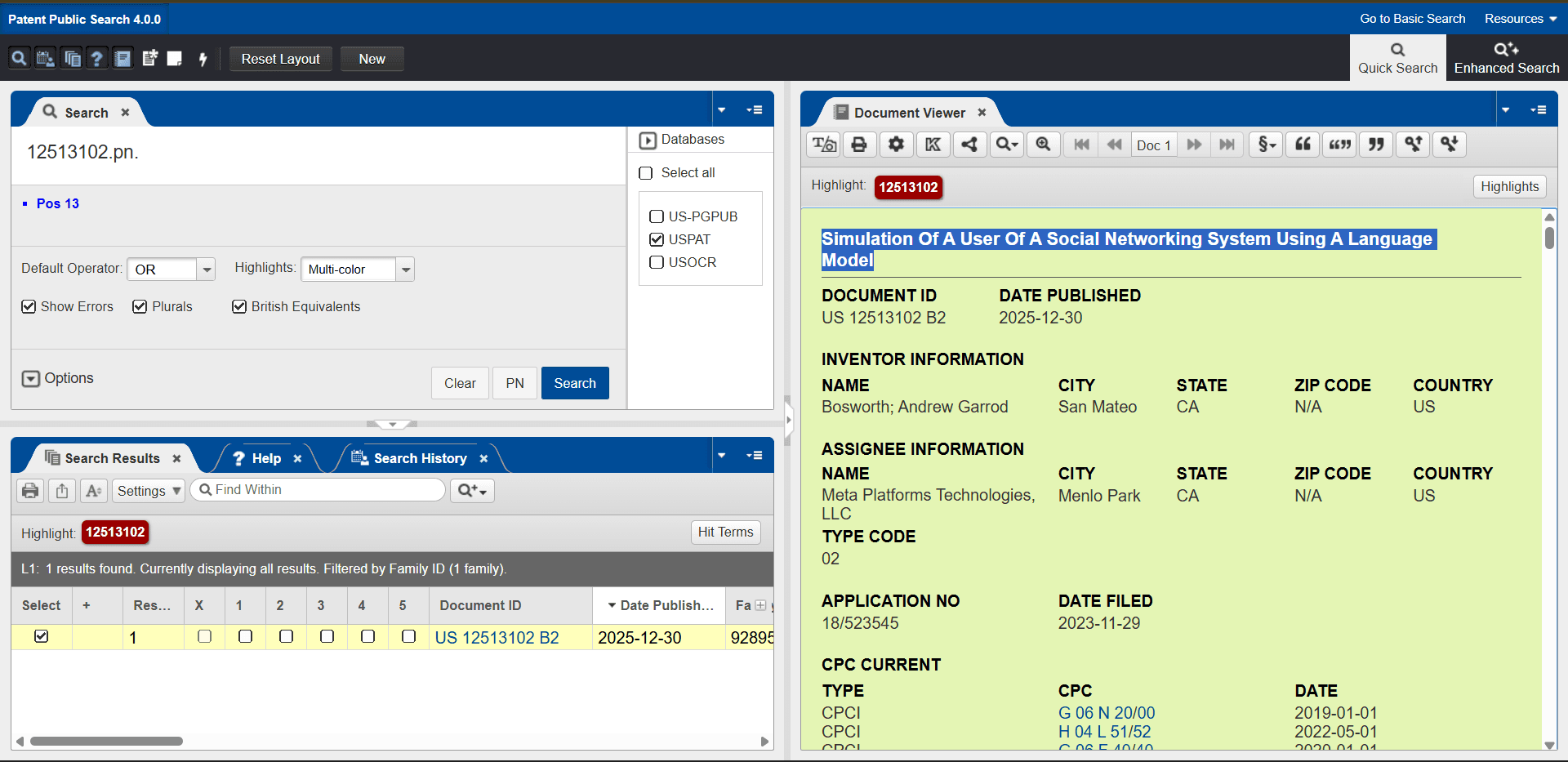This screenshot has height=762, width=1568.
Task: Click the opening quote mark viewer icon
Action: 1303,145
